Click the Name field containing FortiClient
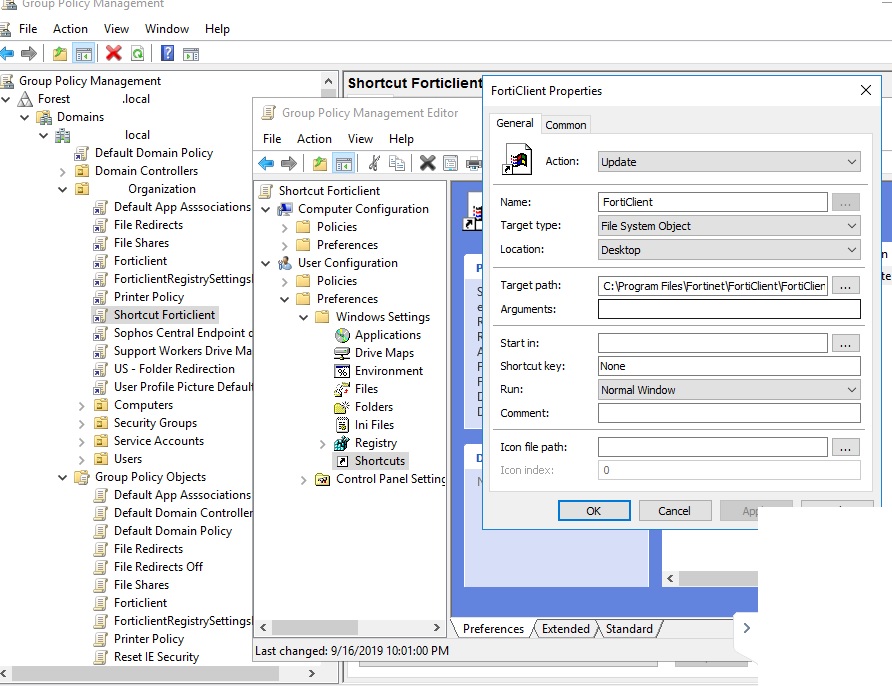 point(712,203)
